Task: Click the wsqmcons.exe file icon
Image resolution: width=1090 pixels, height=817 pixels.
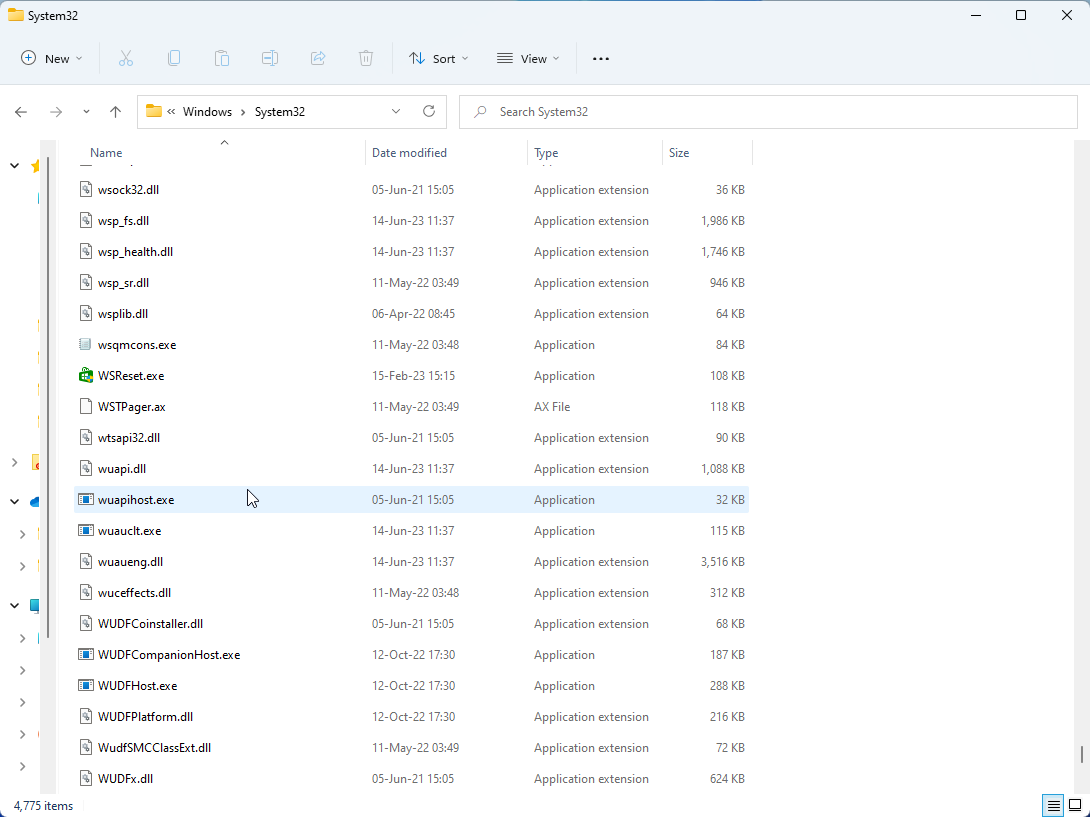Action: pos(86,344)
